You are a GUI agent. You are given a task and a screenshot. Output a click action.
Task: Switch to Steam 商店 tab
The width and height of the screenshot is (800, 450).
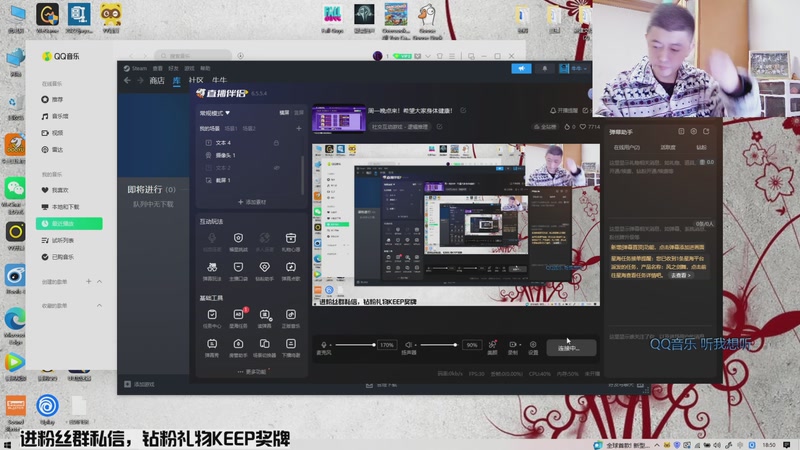157,80
